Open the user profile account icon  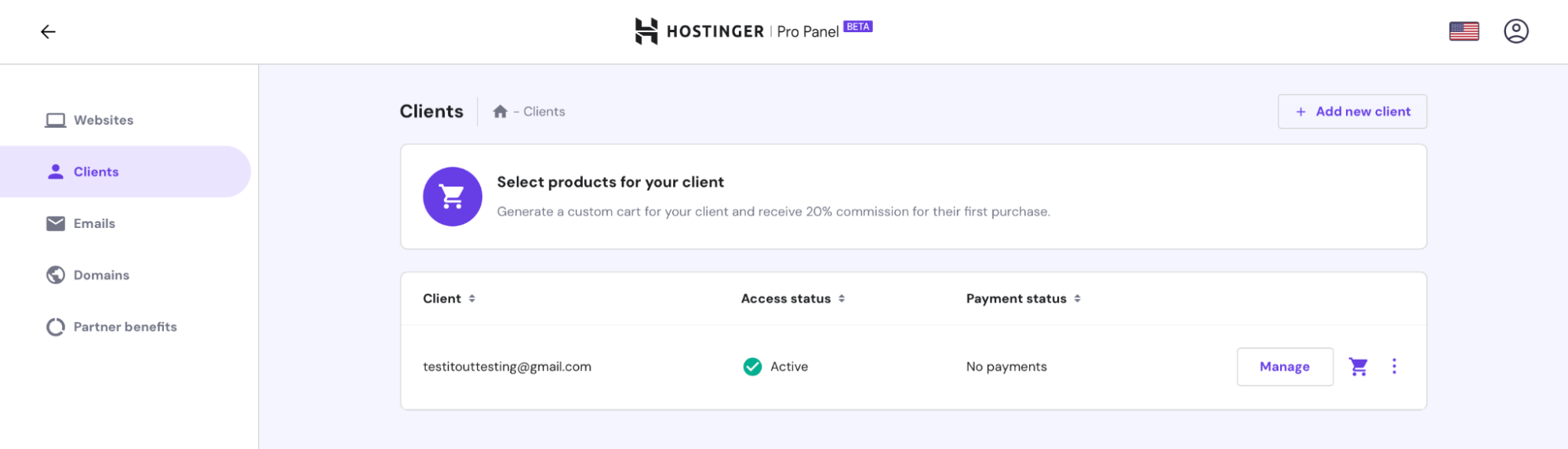pos(1515,31)
